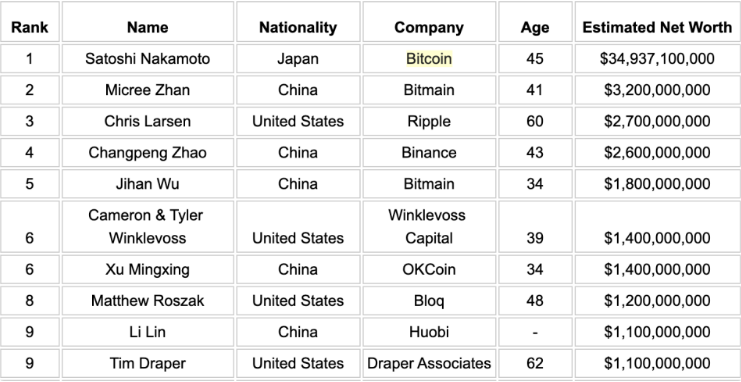This screenshot has height=382, width=741.
Task: Select the Satoshi Nakamoto name cell
Action: click(147, 59)
